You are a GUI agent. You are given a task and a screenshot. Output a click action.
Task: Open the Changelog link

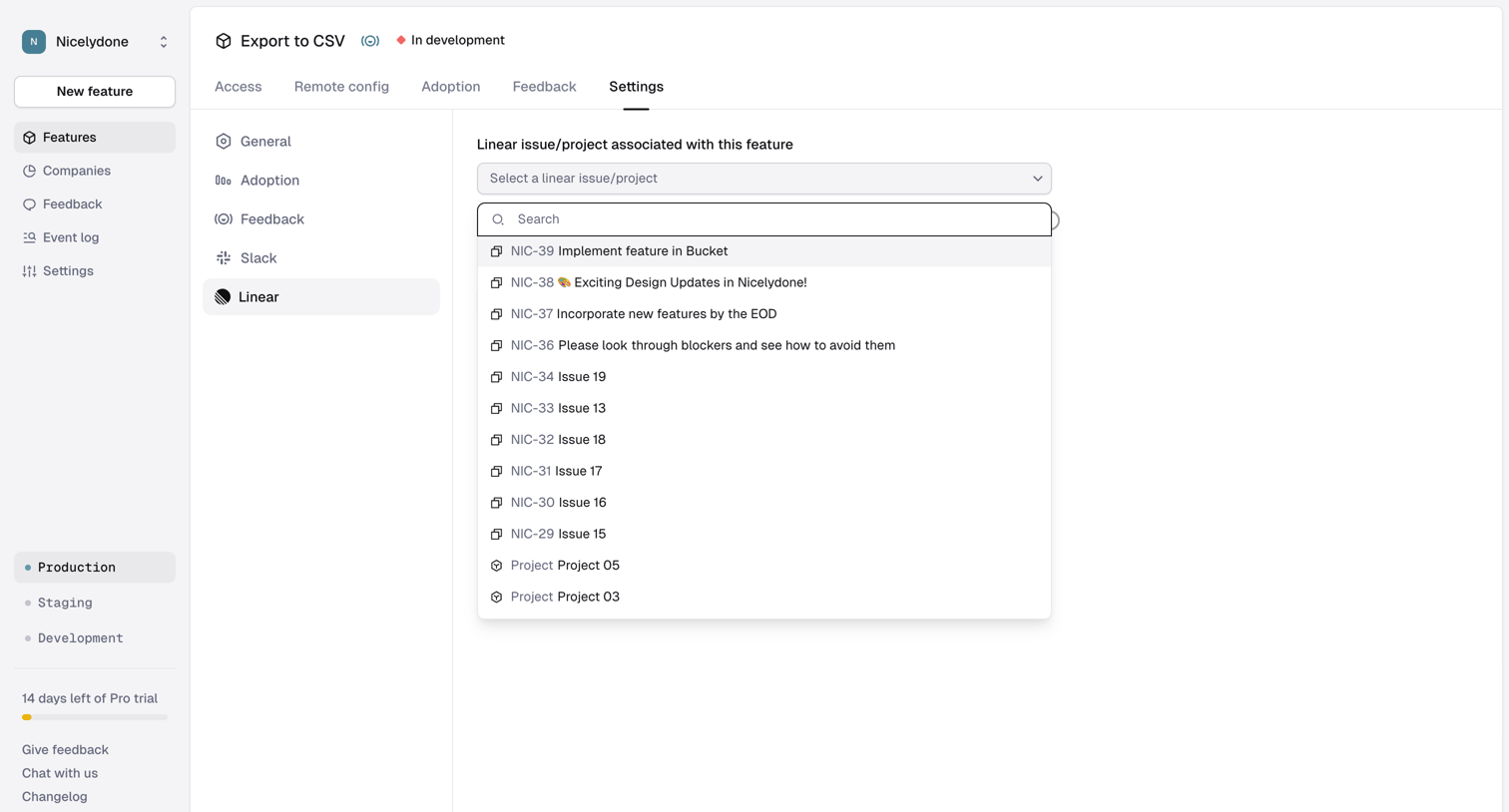55,797
